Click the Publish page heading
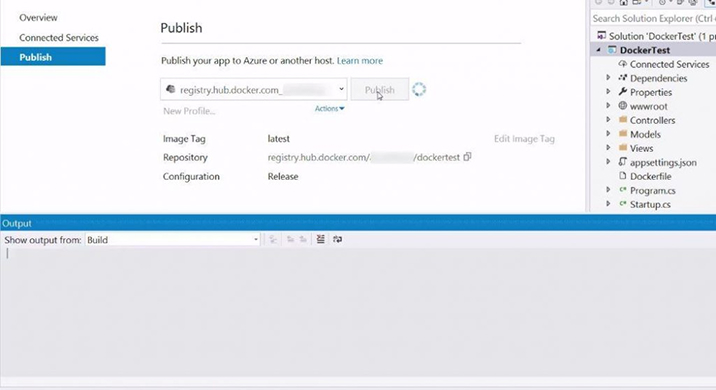The width and height of the screenshot is (716, 390). [181, 28]
